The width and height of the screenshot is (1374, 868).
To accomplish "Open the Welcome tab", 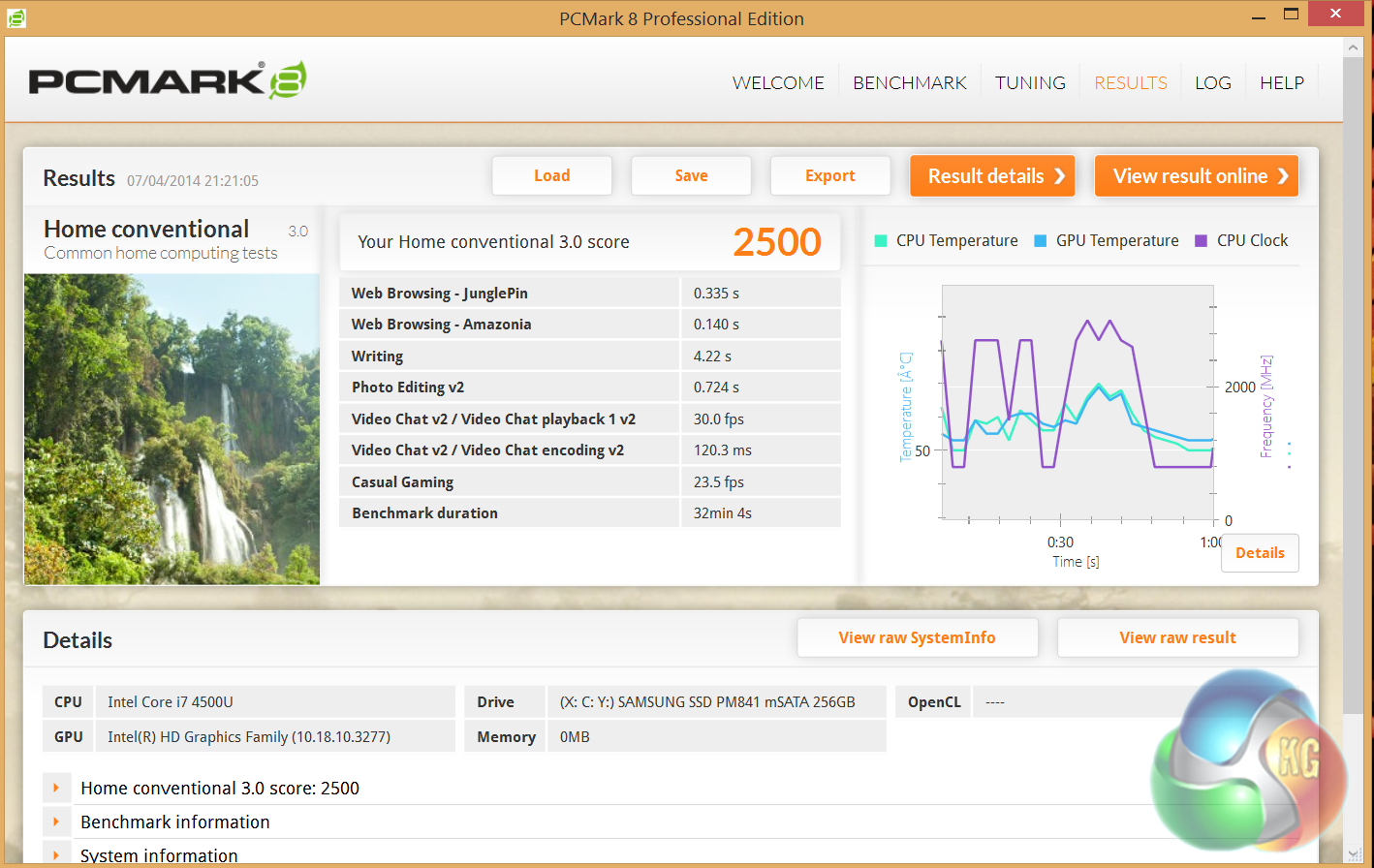I will pyautogui.click(x=778, y=83).
